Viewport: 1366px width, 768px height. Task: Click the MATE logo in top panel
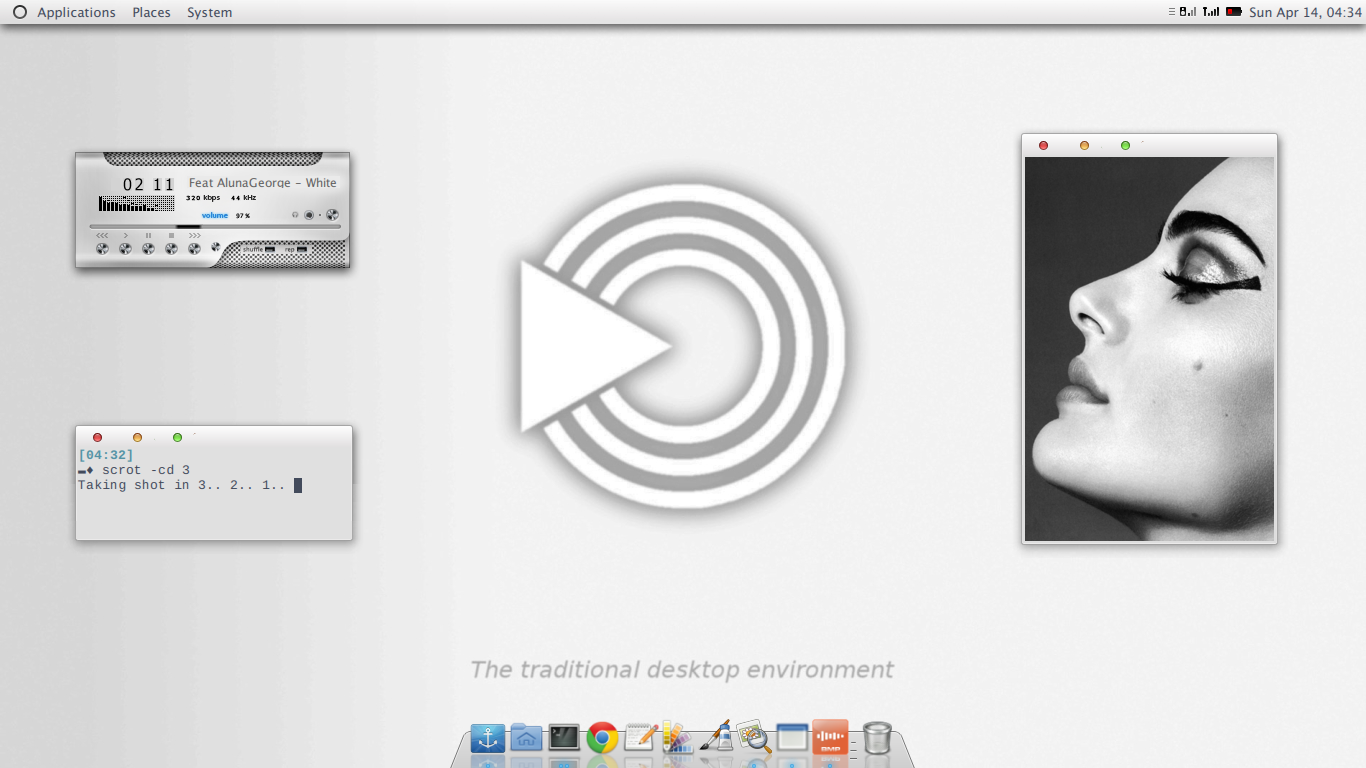click(20, 12)
